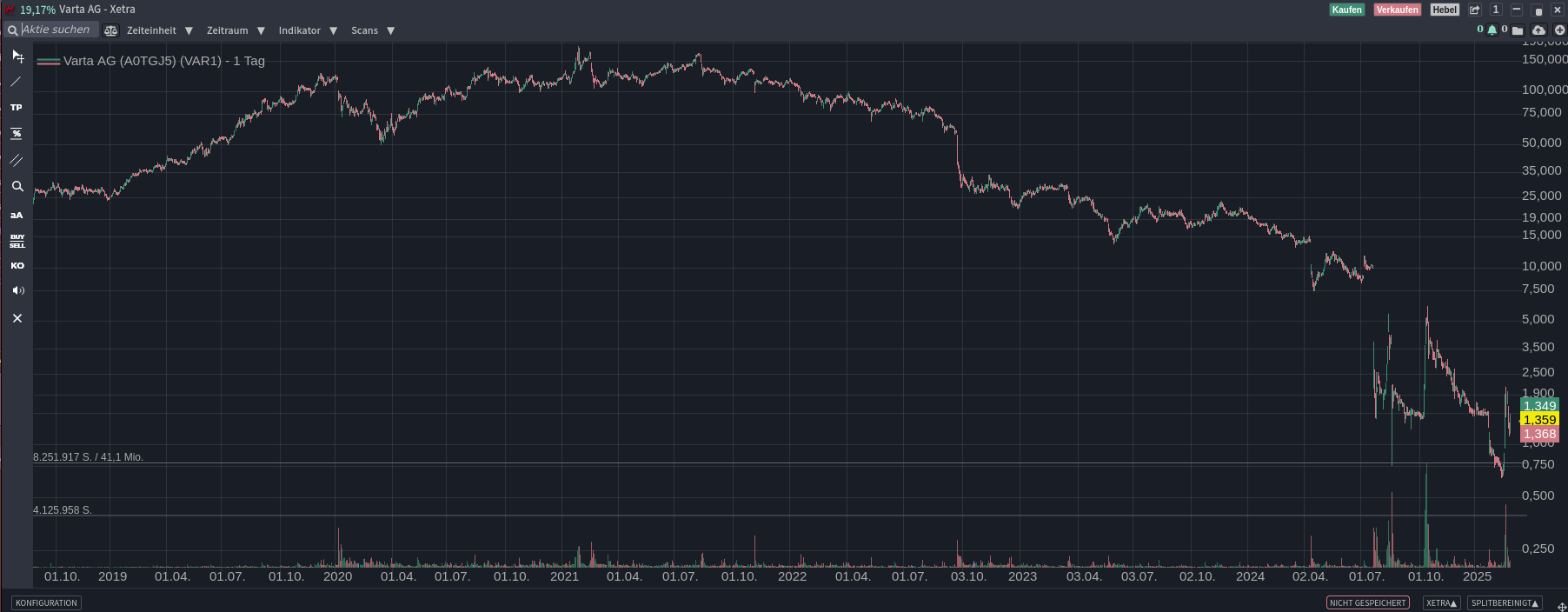Image resolution: width=1568 pixels, height=612 pixels.
Task: Activate the TP take-profit tool
Action: pyautogui.click(x=17, y=108)
